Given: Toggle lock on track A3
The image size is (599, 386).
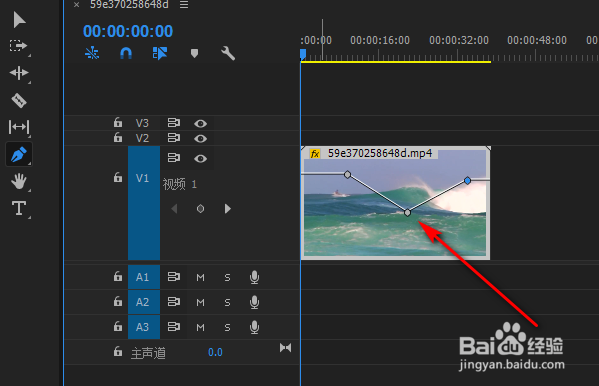Looking at the screenshot, I should pyautogui.click(x=118, y=326).
